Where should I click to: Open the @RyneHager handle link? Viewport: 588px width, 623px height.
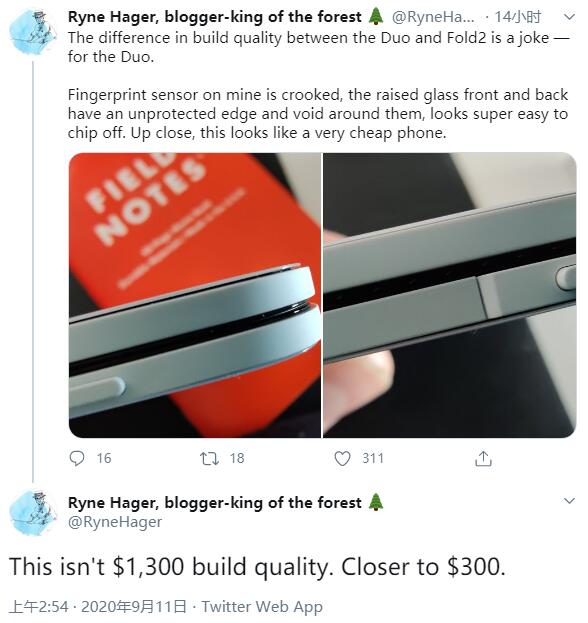tap(115, 522)
